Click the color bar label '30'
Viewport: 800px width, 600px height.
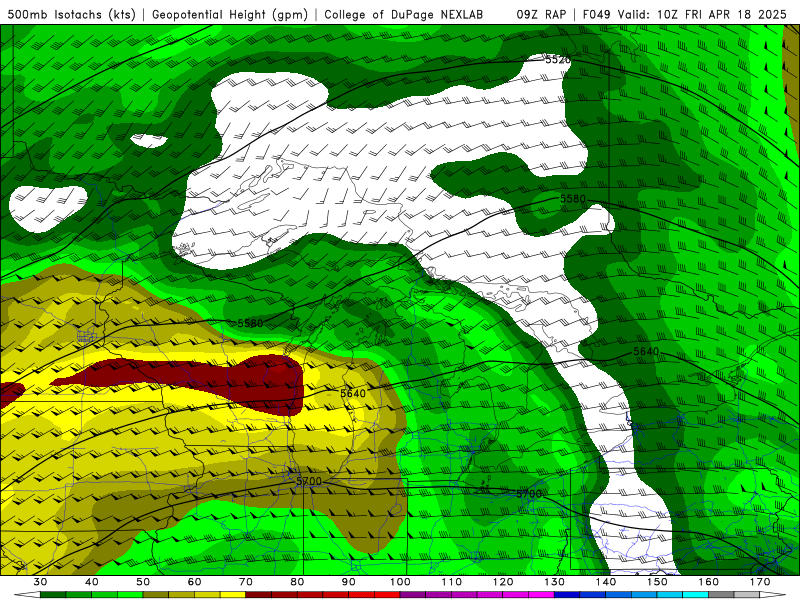(40, 582)
